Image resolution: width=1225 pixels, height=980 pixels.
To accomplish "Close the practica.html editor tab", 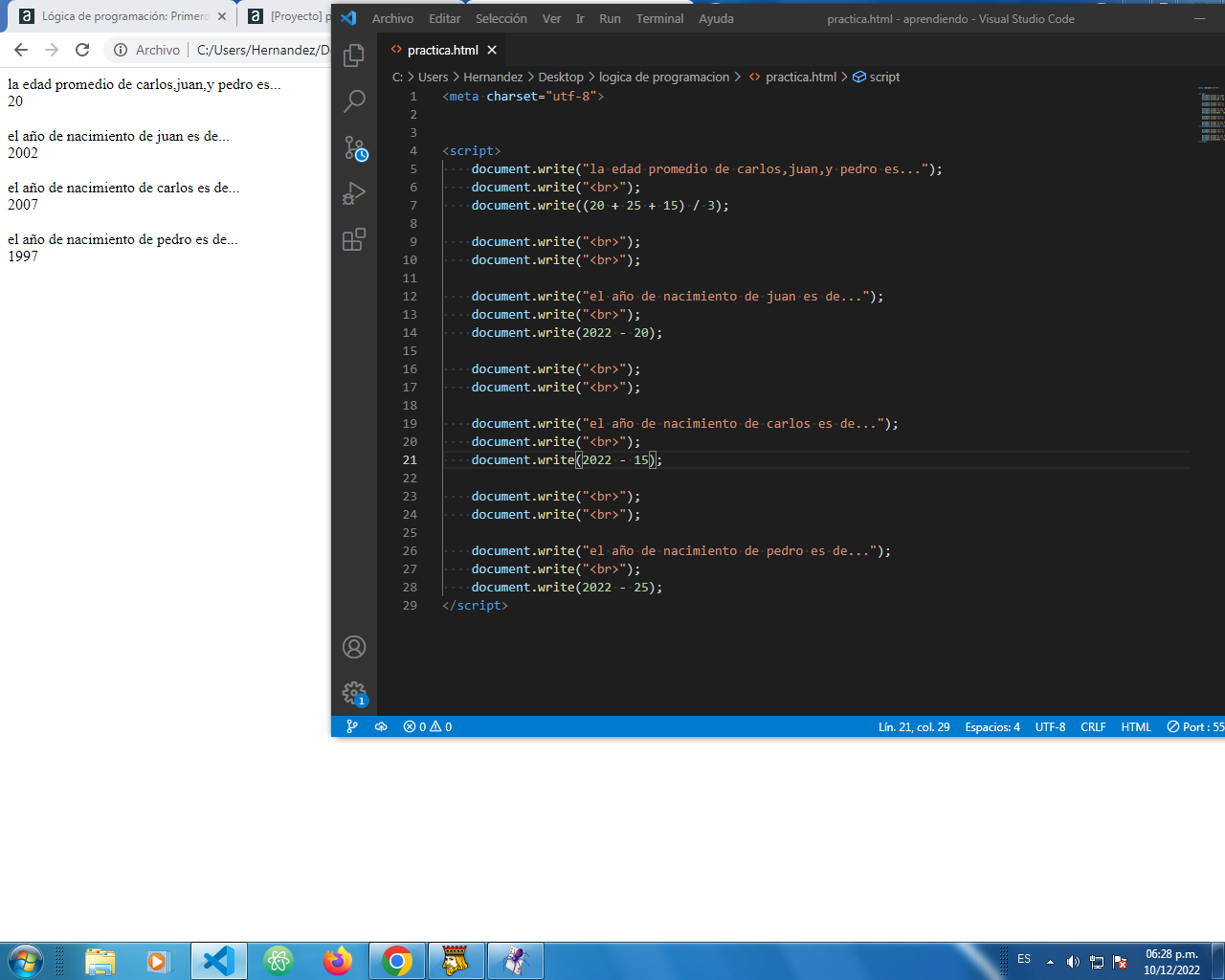I will pos(492,50).
